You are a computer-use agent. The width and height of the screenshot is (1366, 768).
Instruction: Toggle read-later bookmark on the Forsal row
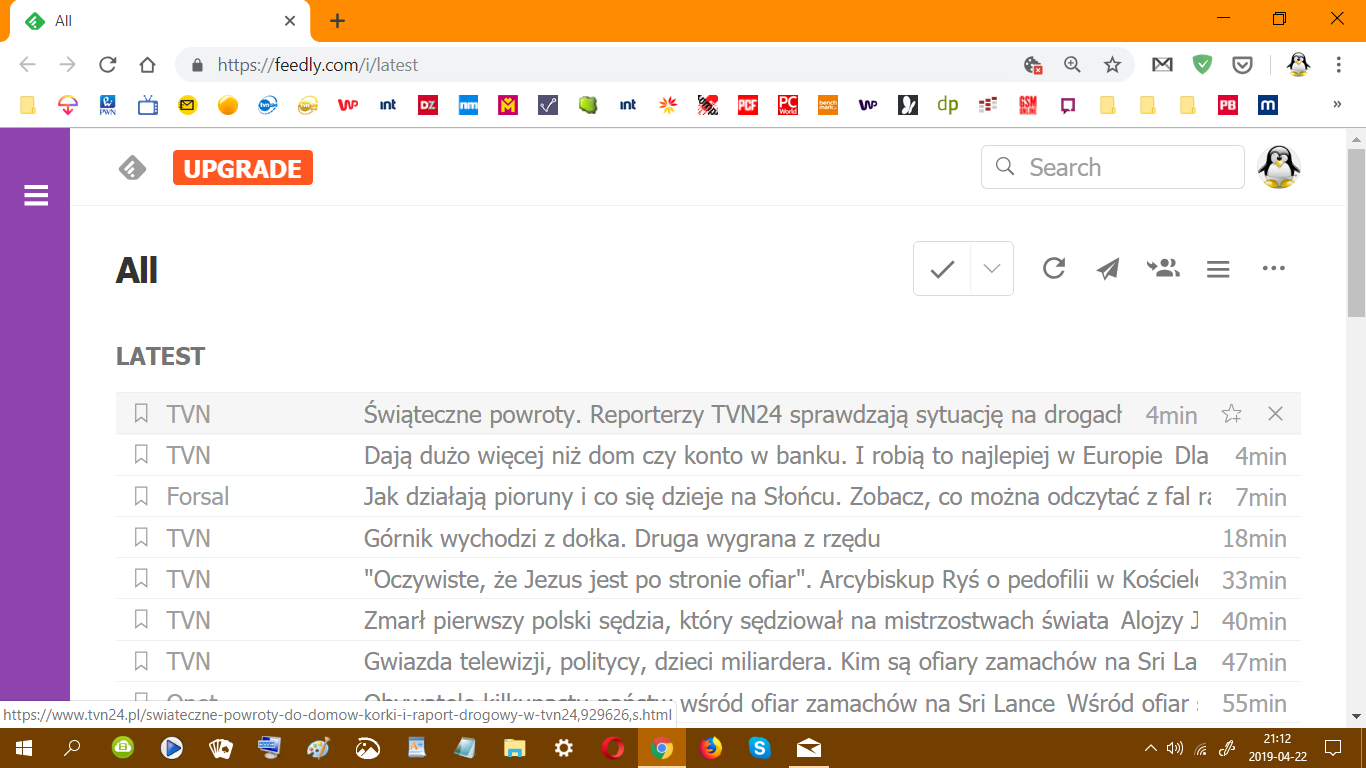(141, 496)
